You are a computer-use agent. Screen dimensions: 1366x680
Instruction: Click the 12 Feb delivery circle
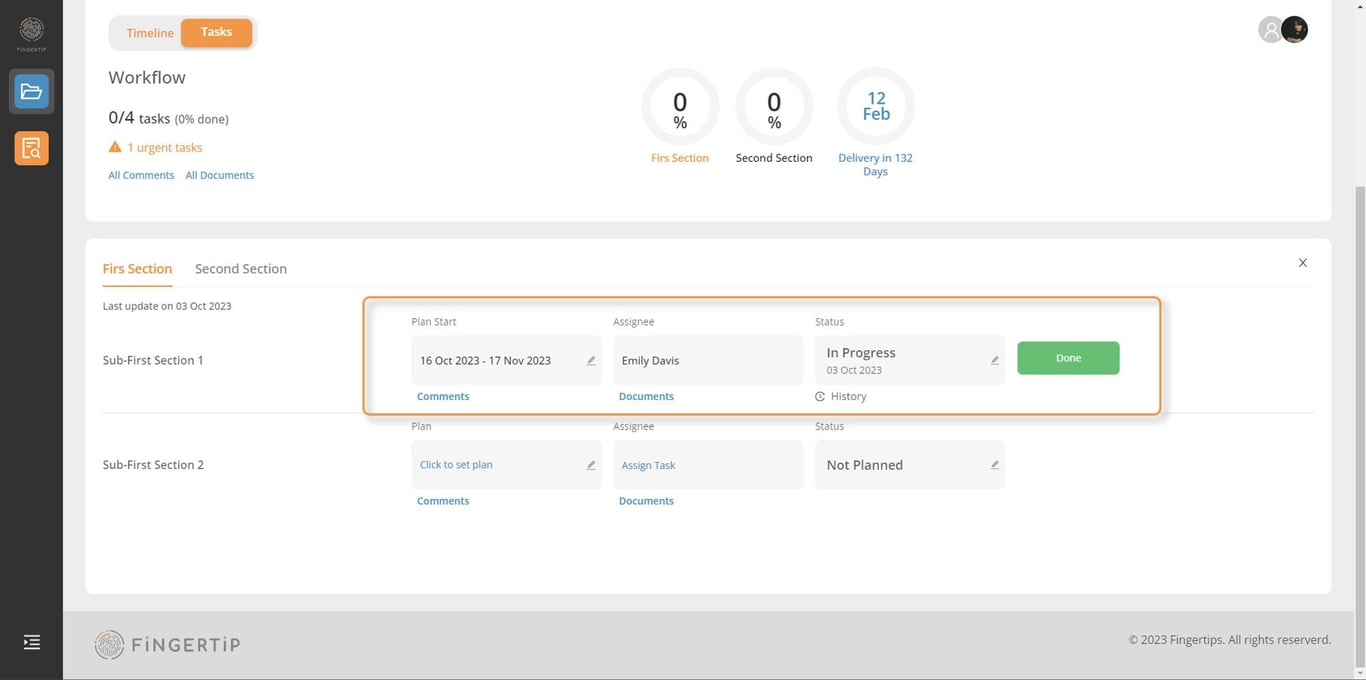click(876, 106)
